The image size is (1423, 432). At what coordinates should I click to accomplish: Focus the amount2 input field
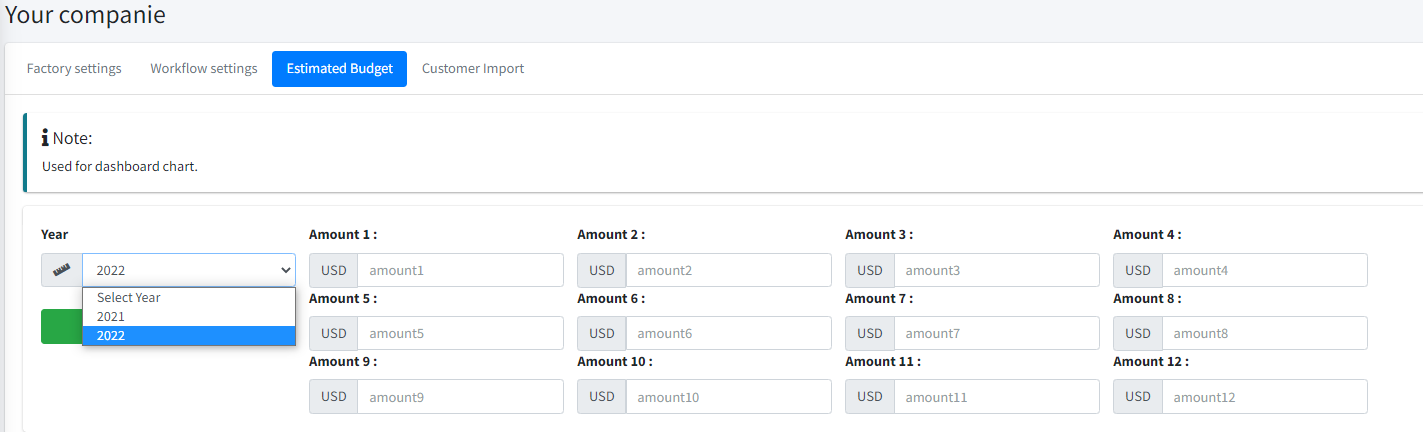coord(728,270)
